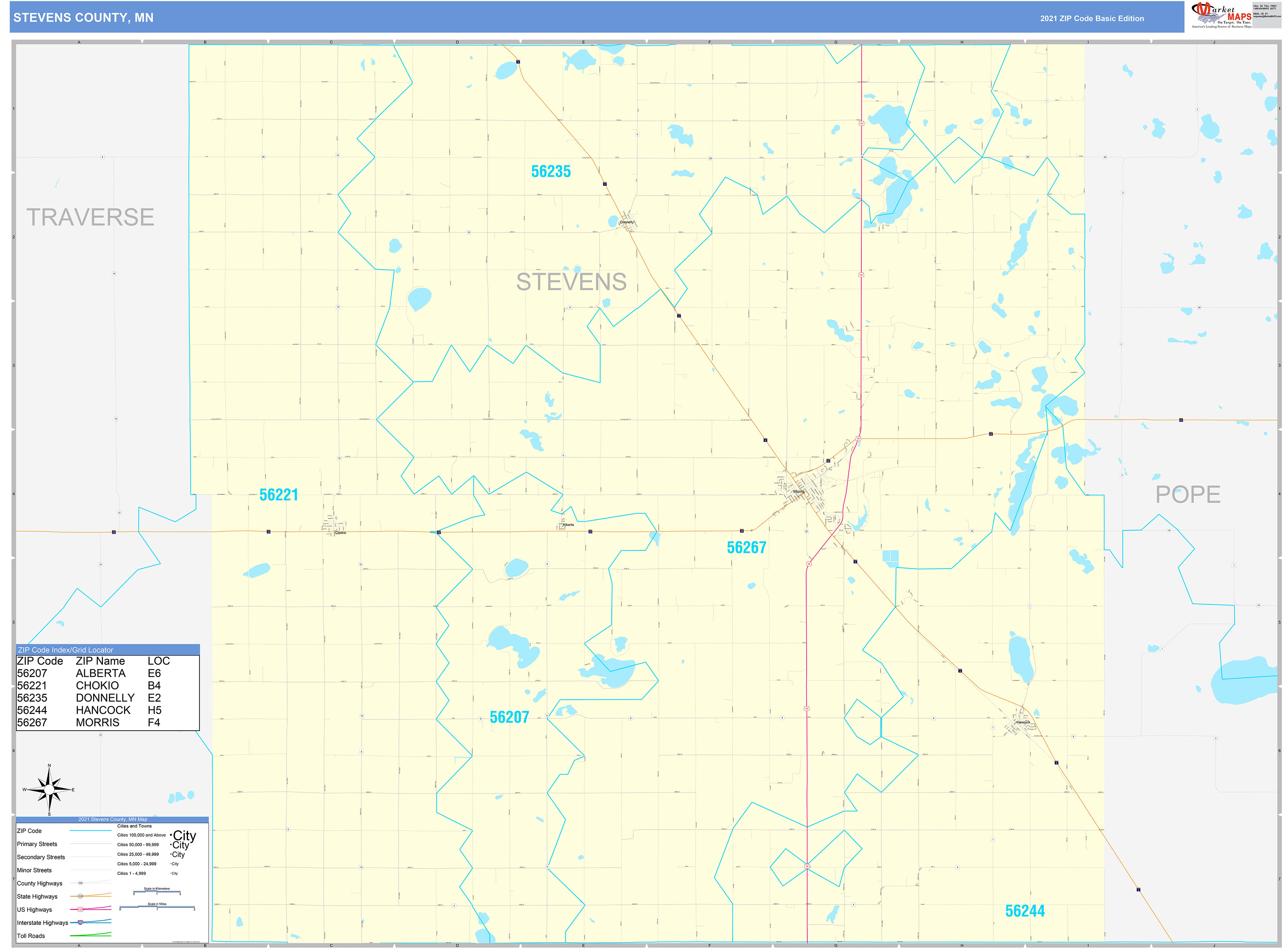
Task: Select the US Highways shield sample in legend
Action: (x=80, y=909)
